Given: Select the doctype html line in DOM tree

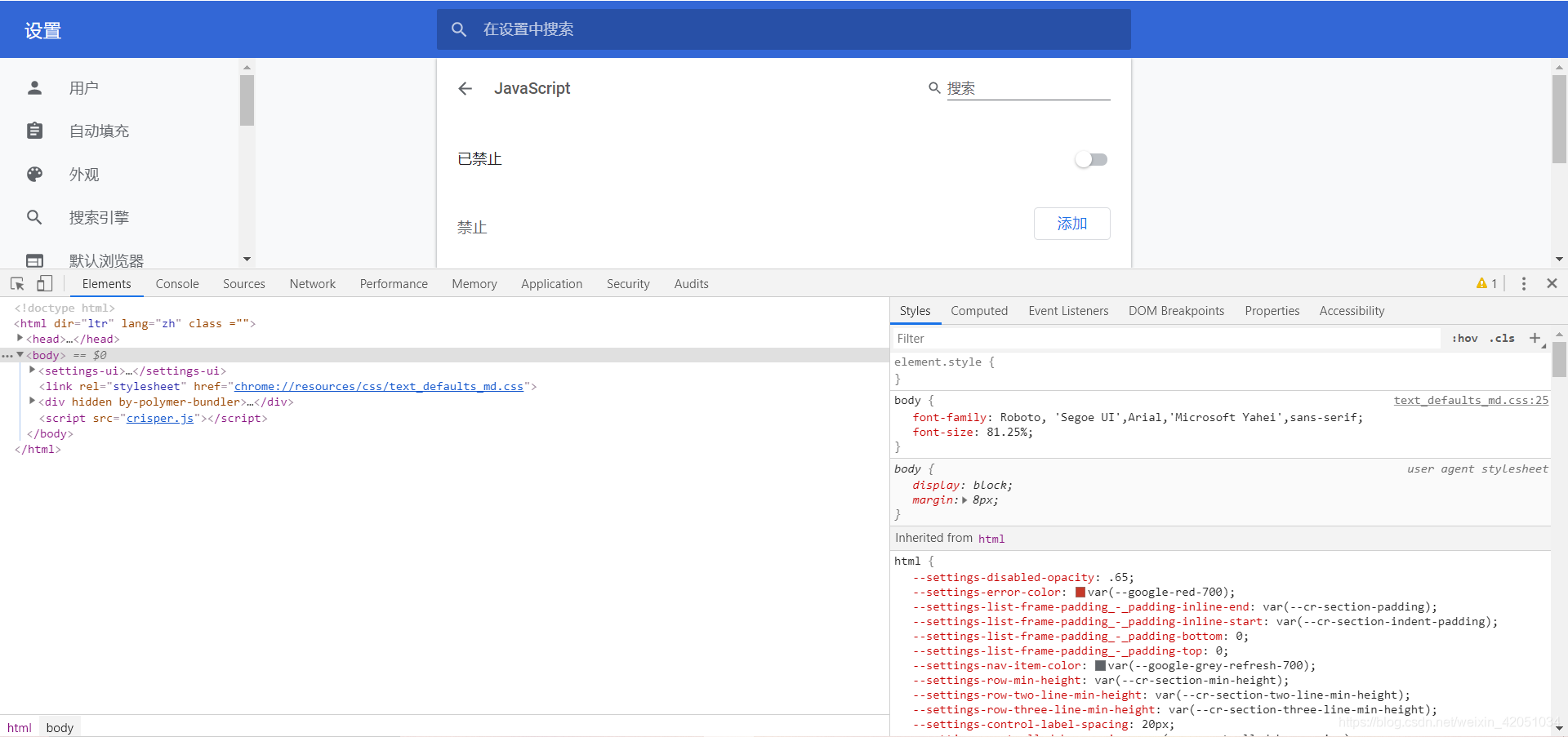Looking at the screenshot, I should coord(65,308).
